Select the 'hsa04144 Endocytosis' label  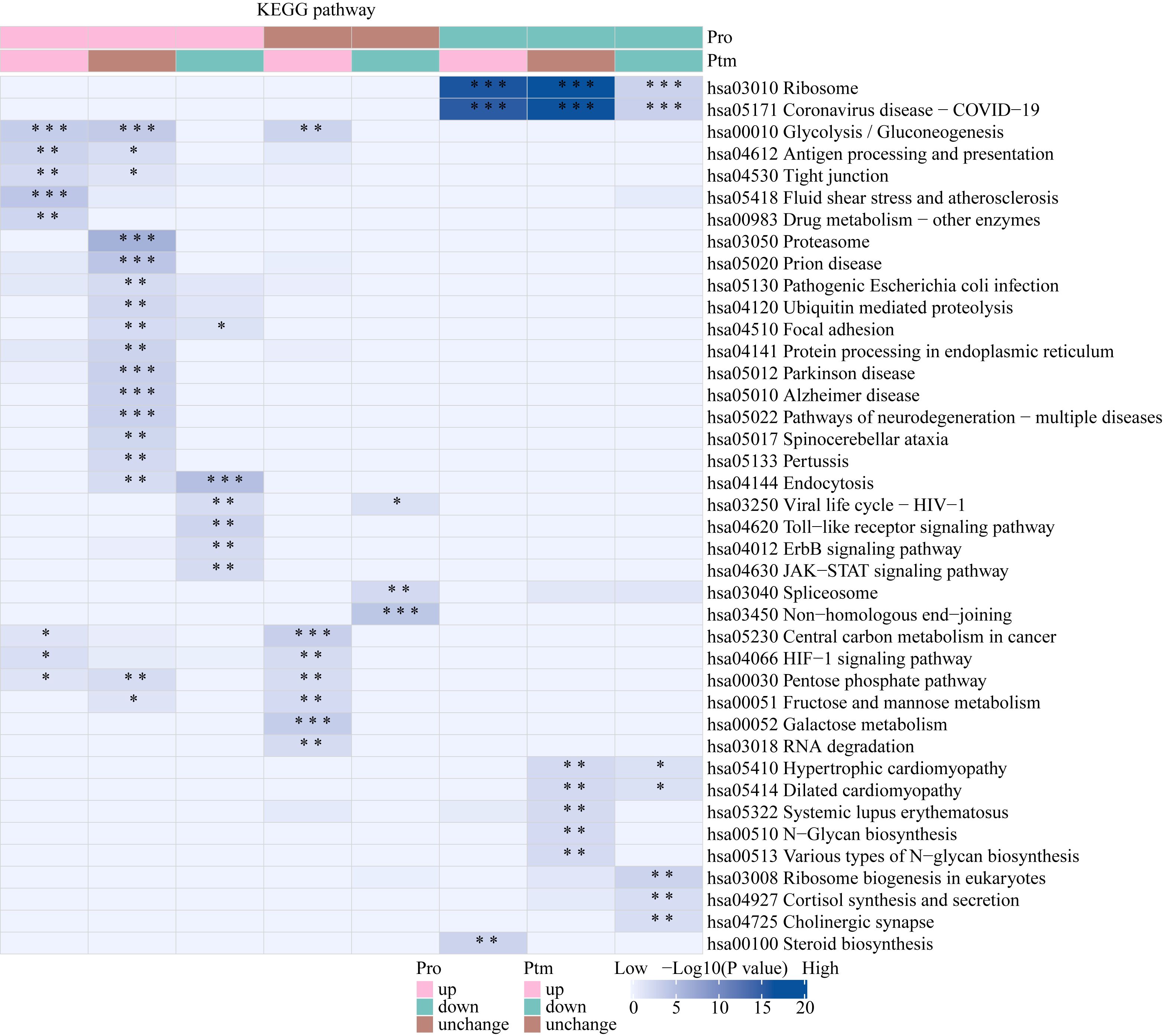pyautogui.click(x=790, y=483)
